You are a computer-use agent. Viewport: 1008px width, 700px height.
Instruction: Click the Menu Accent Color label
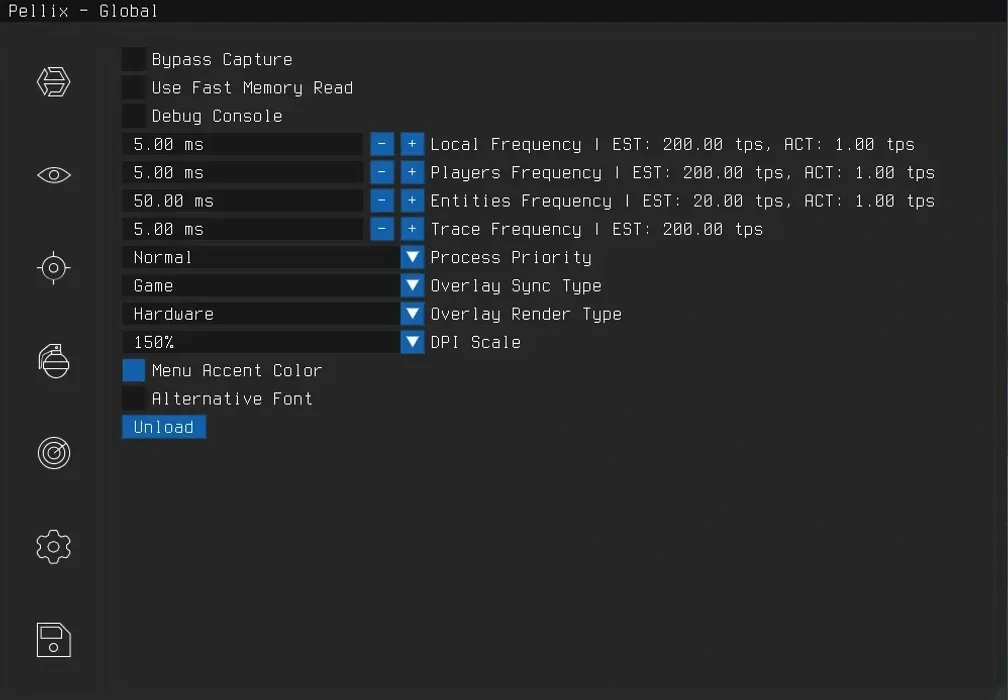pyautogui.click(x=237, y=370)
